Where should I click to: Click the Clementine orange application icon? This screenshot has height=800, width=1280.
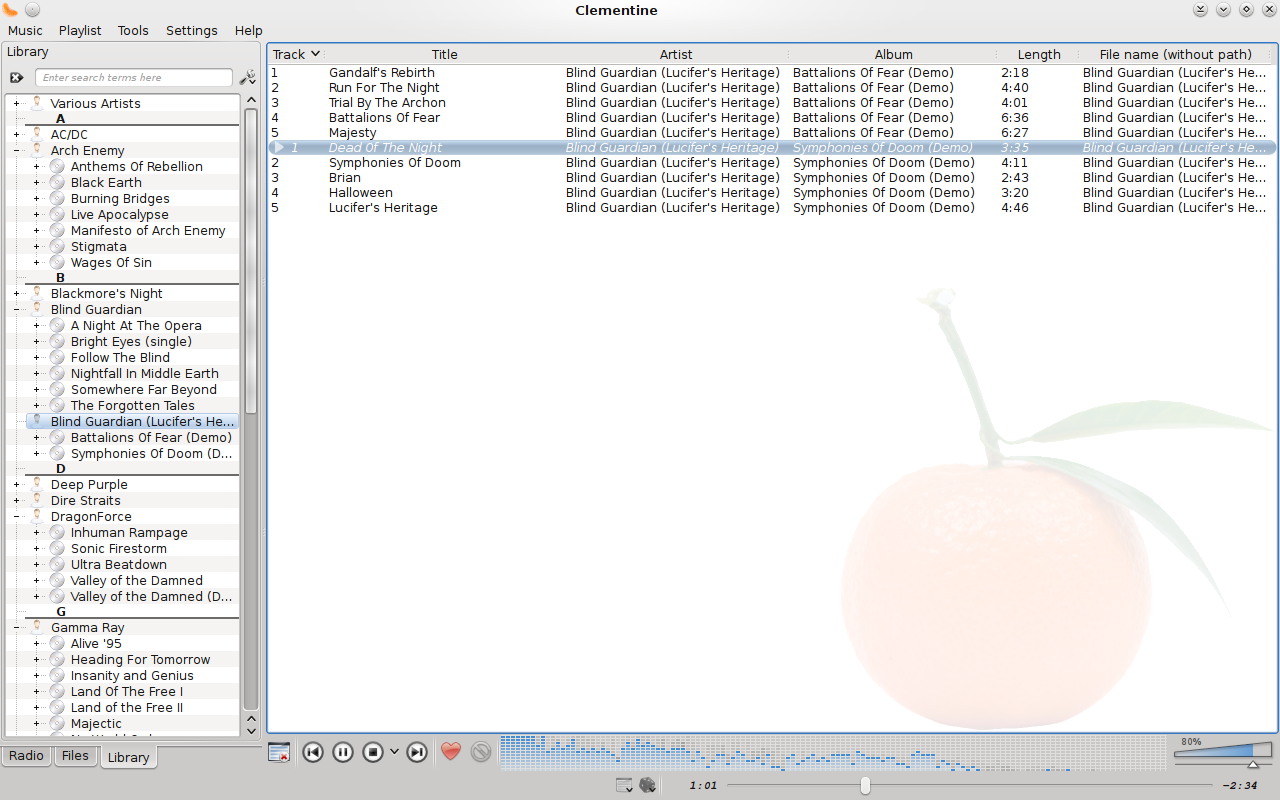(x=10, y=10)
